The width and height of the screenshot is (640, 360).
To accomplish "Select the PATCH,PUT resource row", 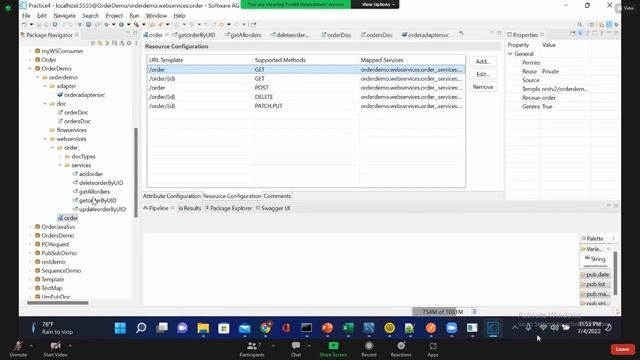I will click(306, 106).
